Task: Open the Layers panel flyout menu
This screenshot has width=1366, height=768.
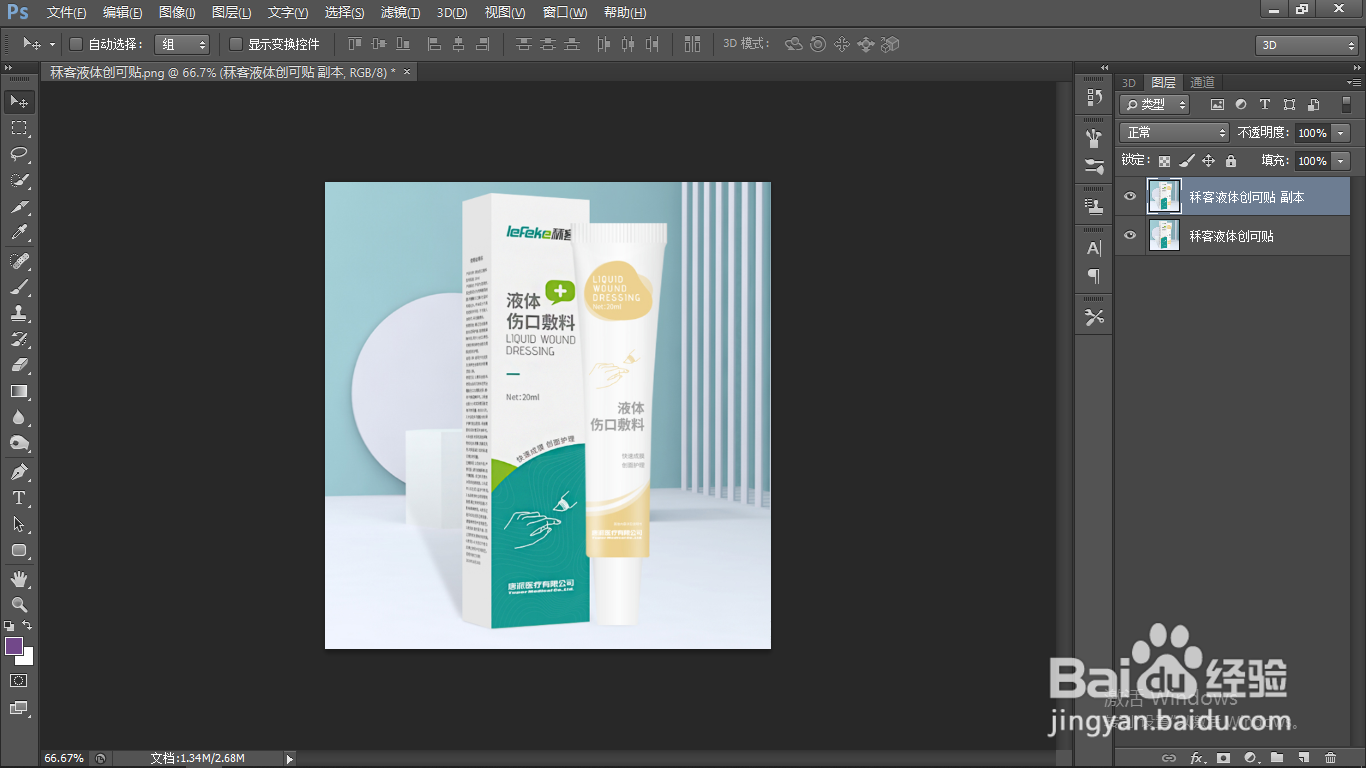Action: pos(1356,82)
